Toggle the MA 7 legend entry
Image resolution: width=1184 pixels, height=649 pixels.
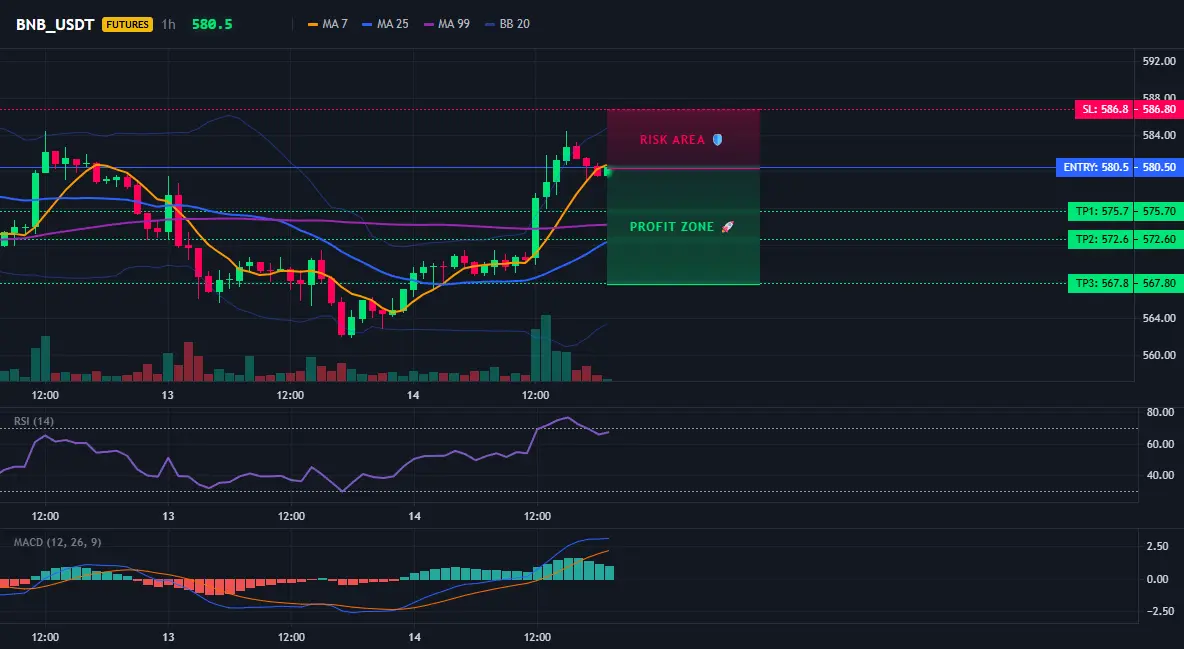click(328, 24)
